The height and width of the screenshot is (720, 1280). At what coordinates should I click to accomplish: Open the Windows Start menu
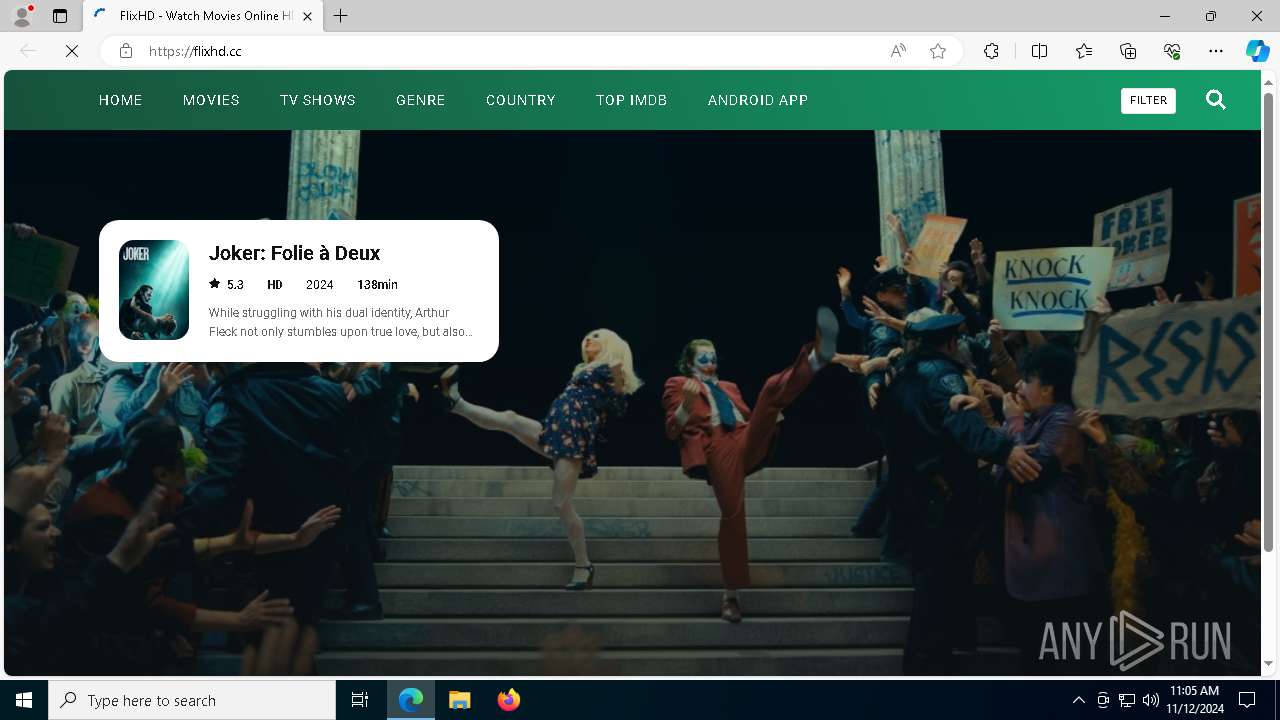pyautogui.click(x=24, y=700)
